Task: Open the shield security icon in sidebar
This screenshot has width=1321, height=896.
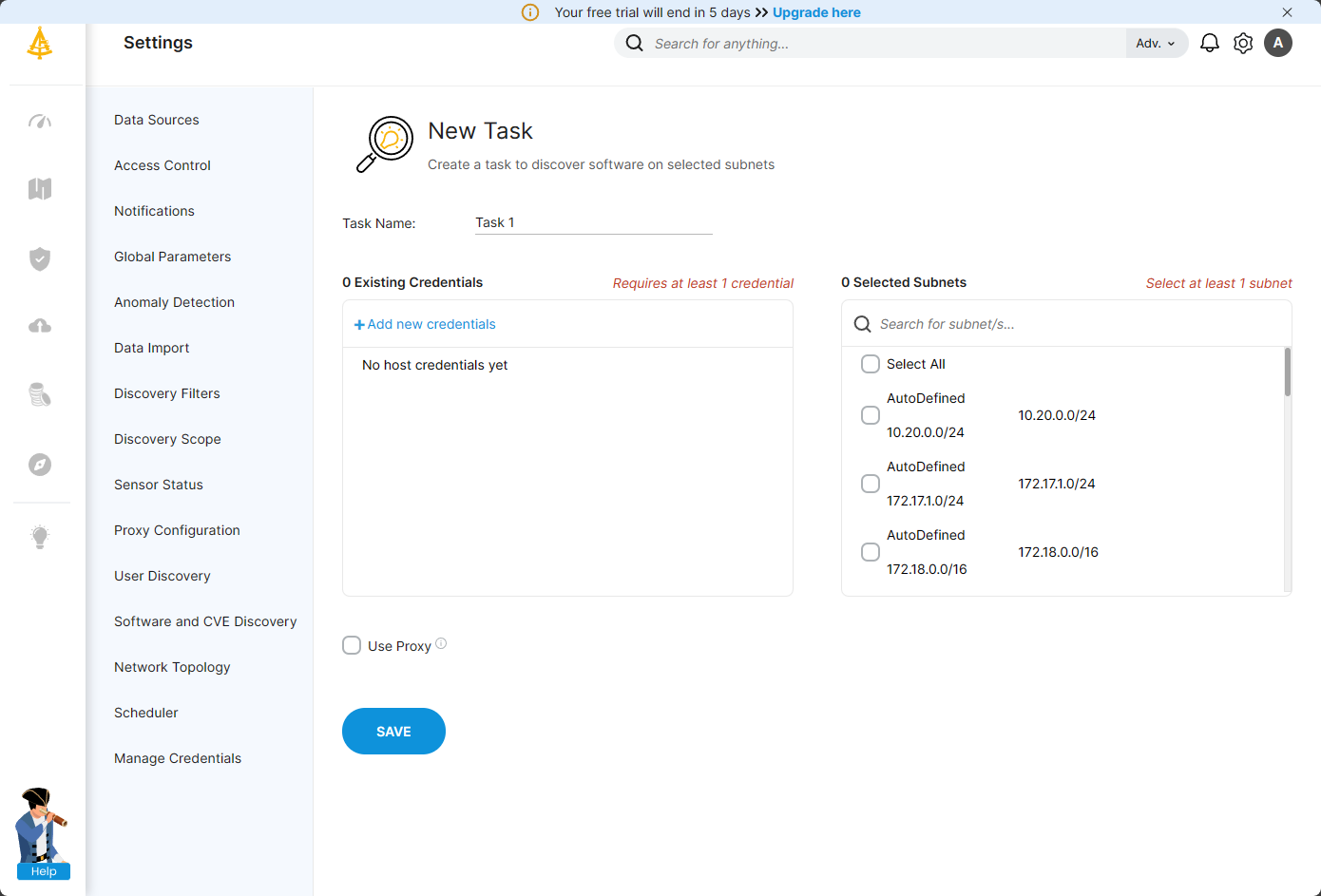Action: [x=40, y=258]
